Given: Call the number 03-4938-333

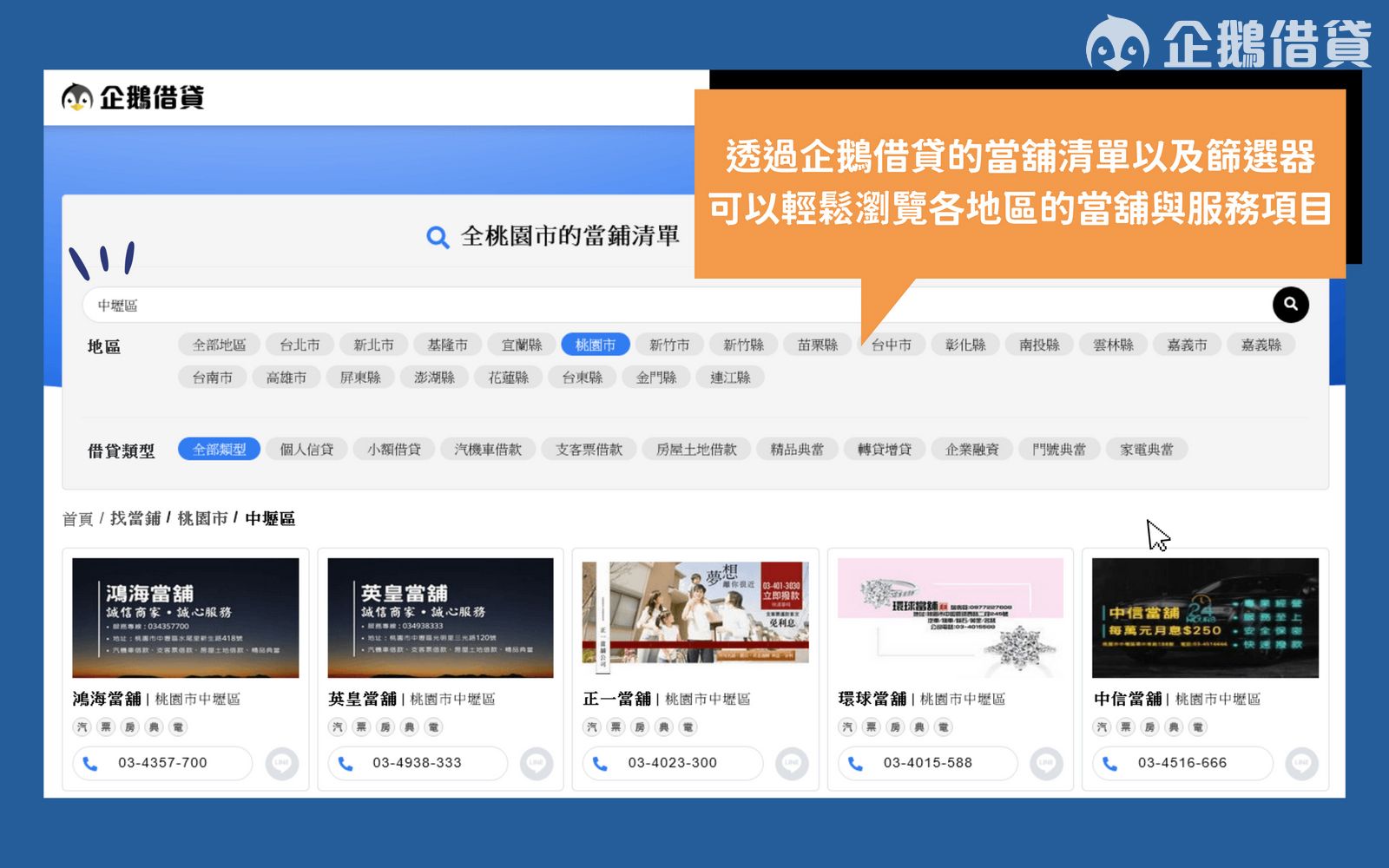Looking at the screenshot, I should [x=418, y=763].
